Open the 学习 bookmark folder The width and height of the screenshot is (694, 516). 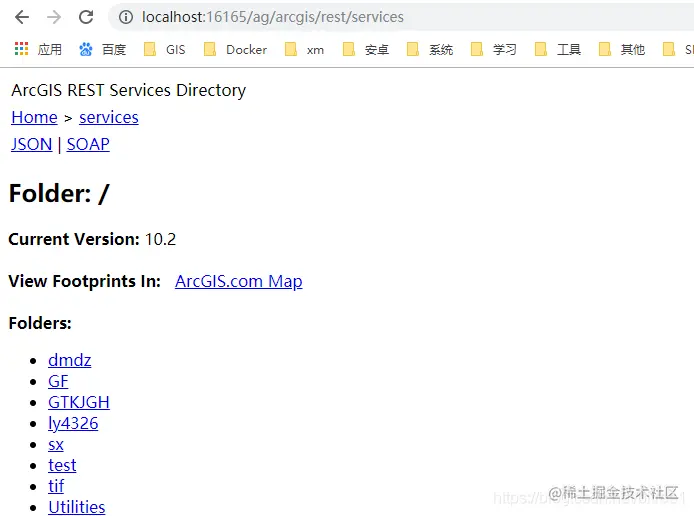(x=494, y=49)
